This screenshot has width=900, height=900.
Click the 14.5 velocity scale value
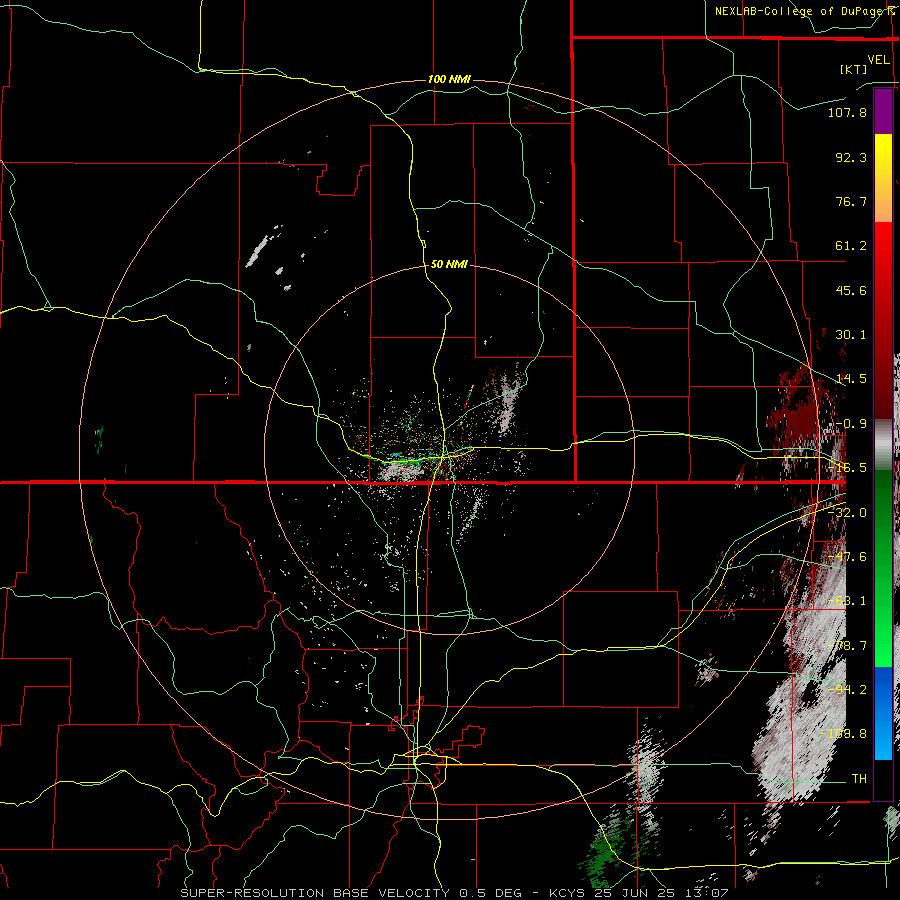coord(851,379)
